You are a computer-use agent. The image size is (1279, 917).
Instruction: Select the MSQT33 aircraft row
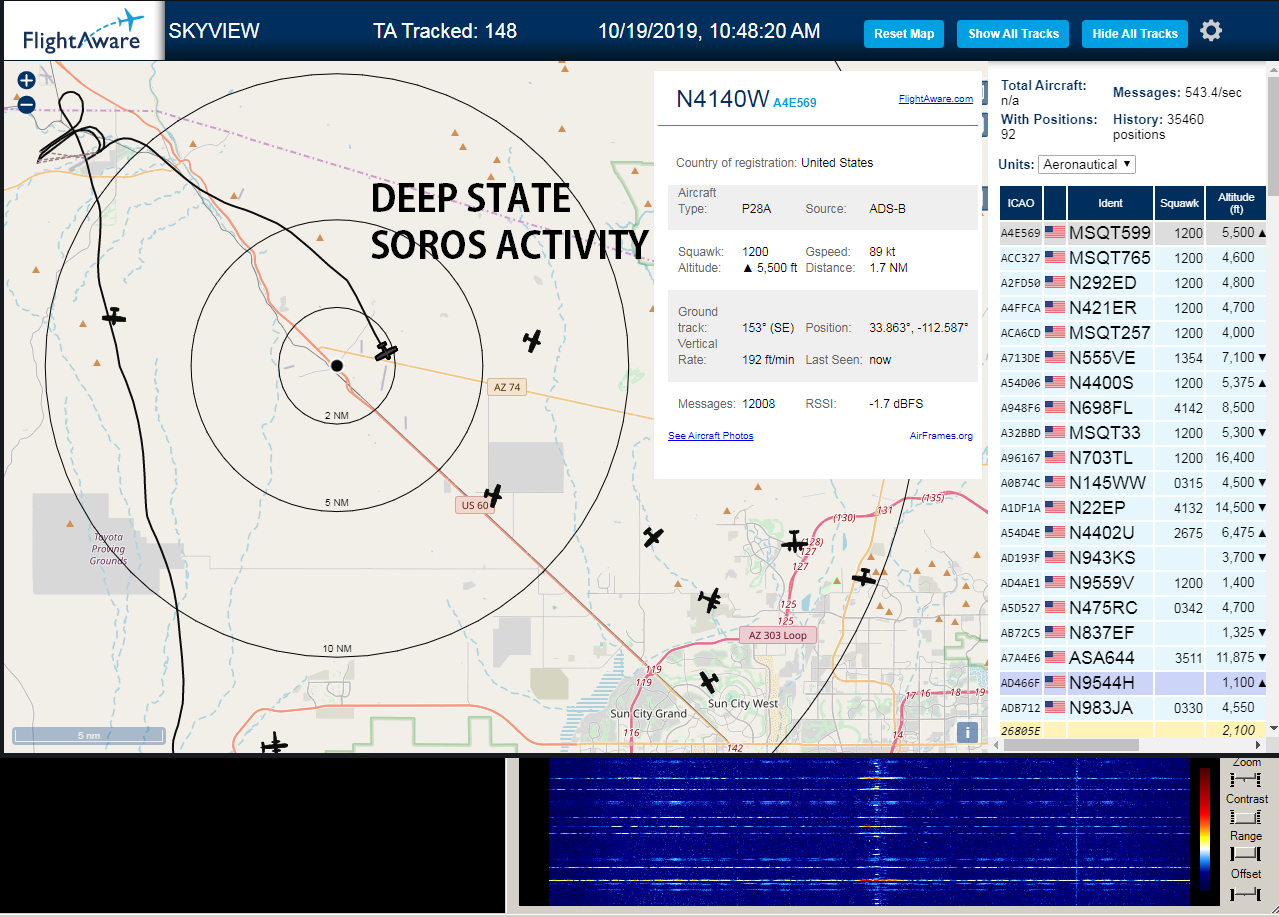point(1134,433)
